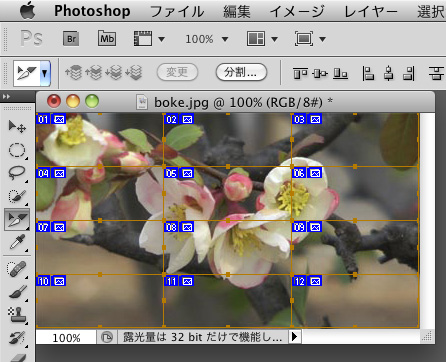
Task: Expand the arrange documents dropdown
Action: click(x=262, y=39)
